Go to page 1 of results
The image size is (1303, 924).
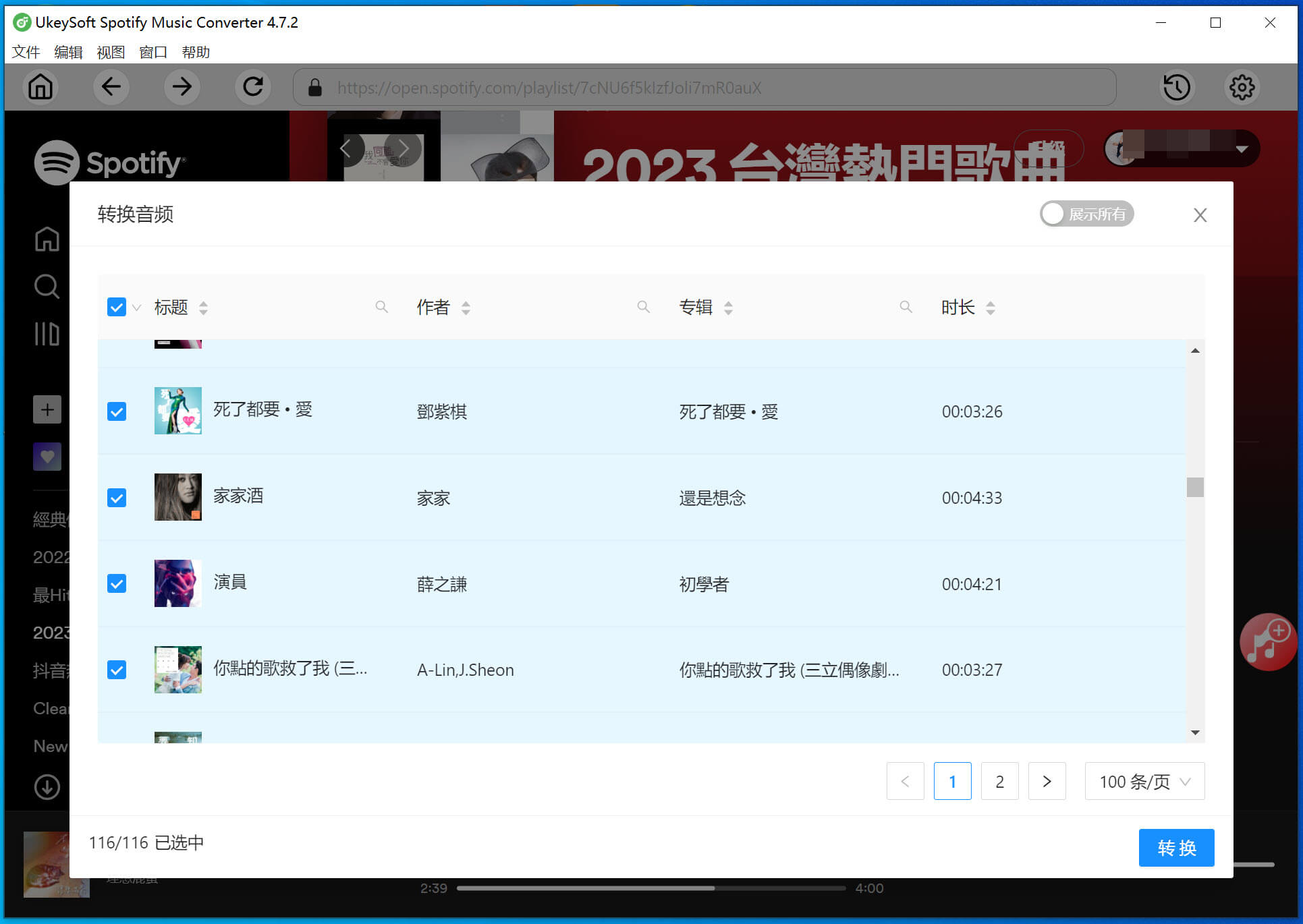point(952,781)
